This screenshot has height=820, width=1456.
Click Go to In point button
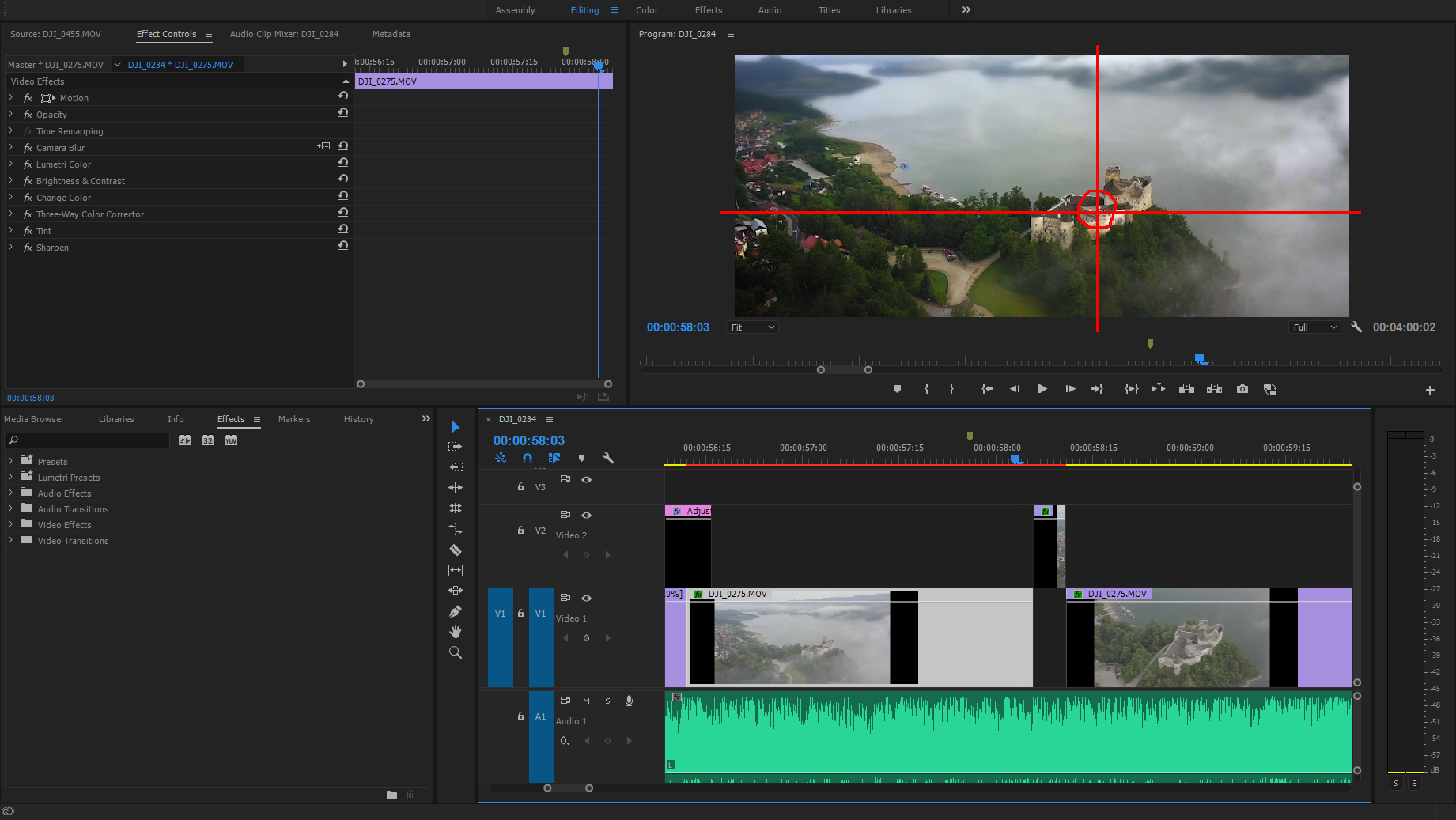[987, 389]
